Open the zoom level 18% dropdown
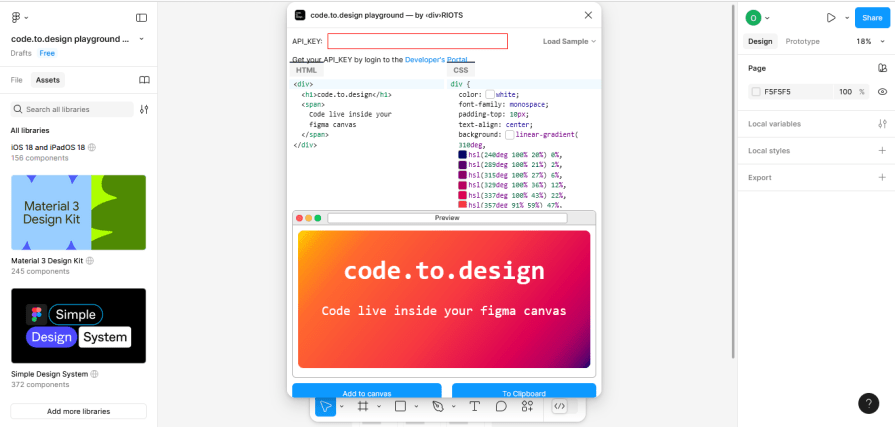 pyautogui.click(x=870, y=41)
